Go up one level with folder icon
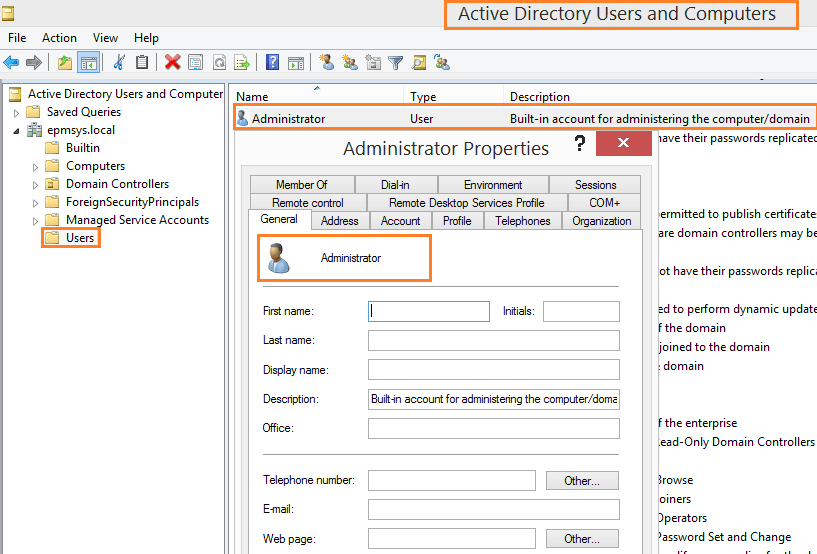Viewport: 817px width, 554px height. point(65,63)
